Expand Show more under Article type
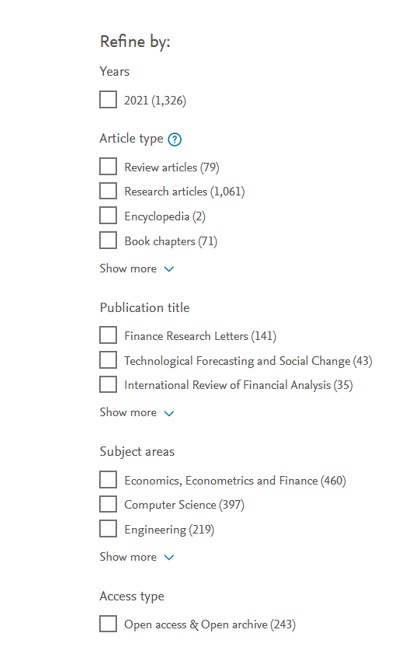 pyautogui.click(x=137, y=268)
